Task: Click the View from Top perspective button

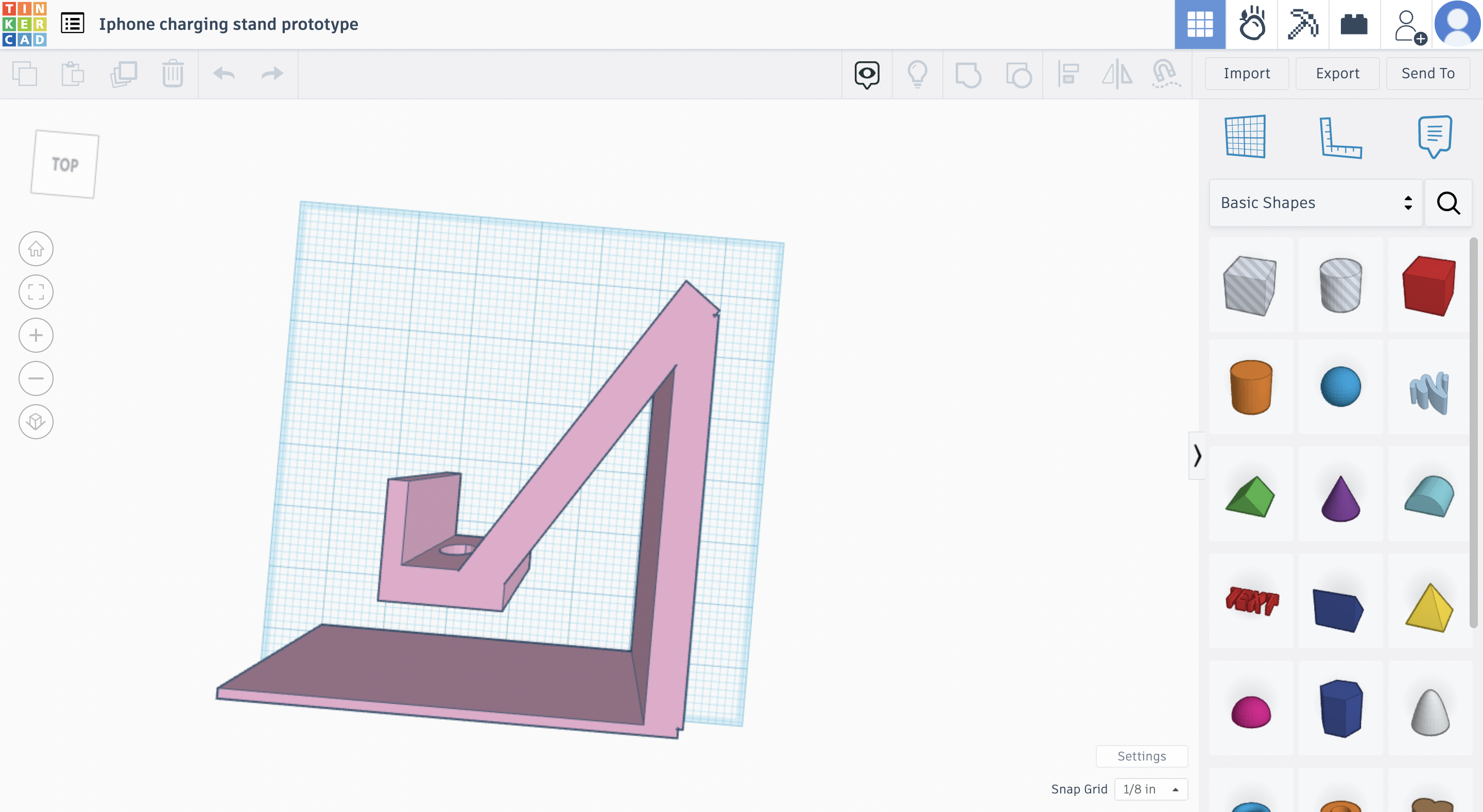Action: pyautogui.click(x=65, y=164)
